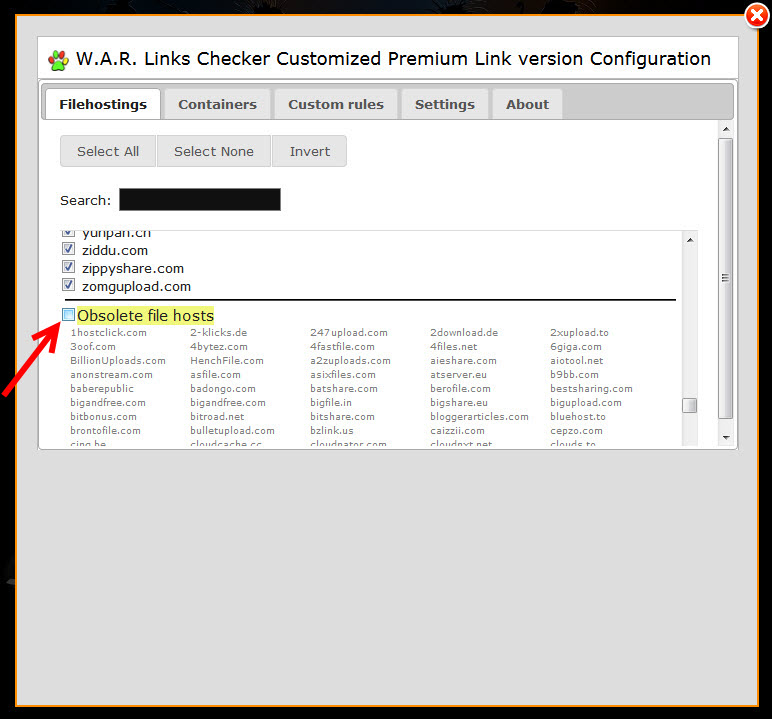The height and width of the screenshot is (719, 772).
Task: Click the bigupload.com entry
Action: click(585, 402)
